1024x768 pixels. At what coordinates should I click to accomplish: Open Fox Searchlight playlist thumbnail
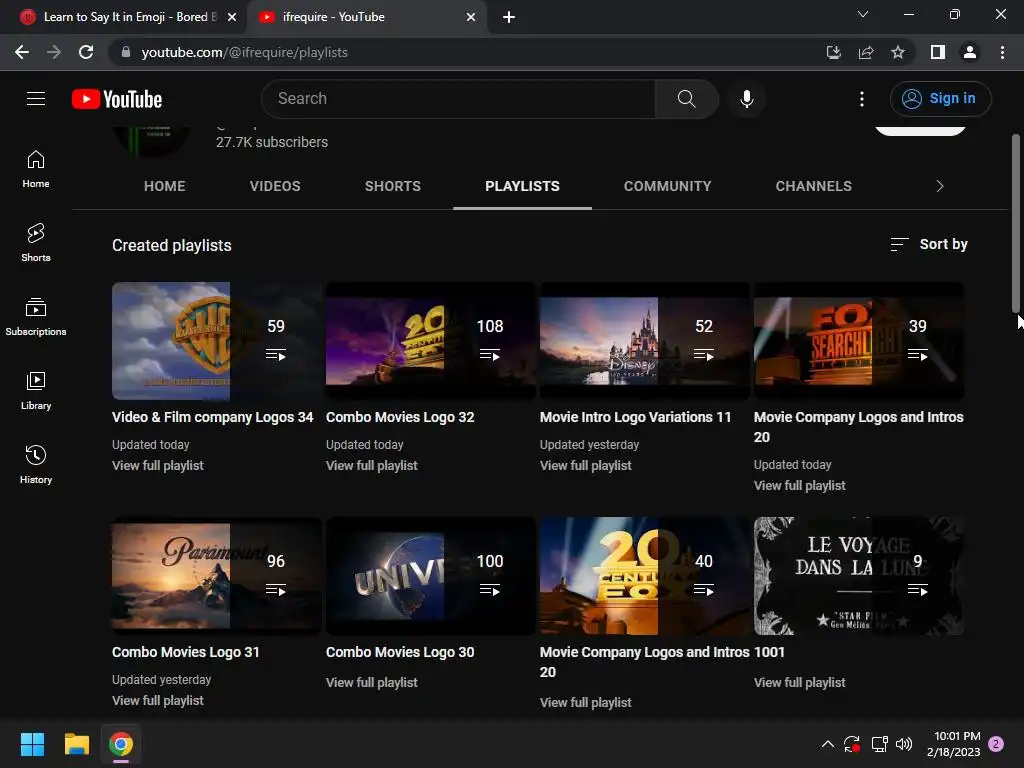[859, 341]
